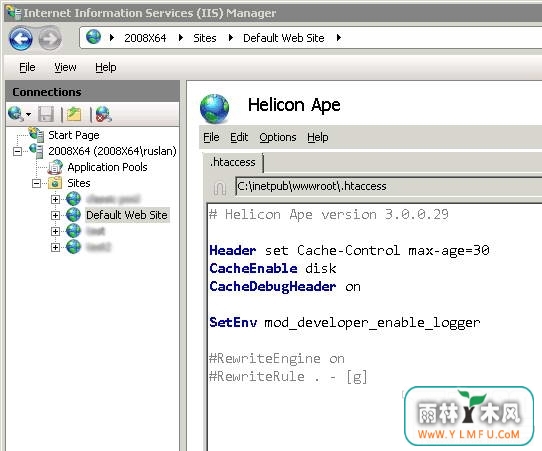Screen dimensions: 542x451
Task: Open the Helicon Ape File menu
Action: pos(211,137)
